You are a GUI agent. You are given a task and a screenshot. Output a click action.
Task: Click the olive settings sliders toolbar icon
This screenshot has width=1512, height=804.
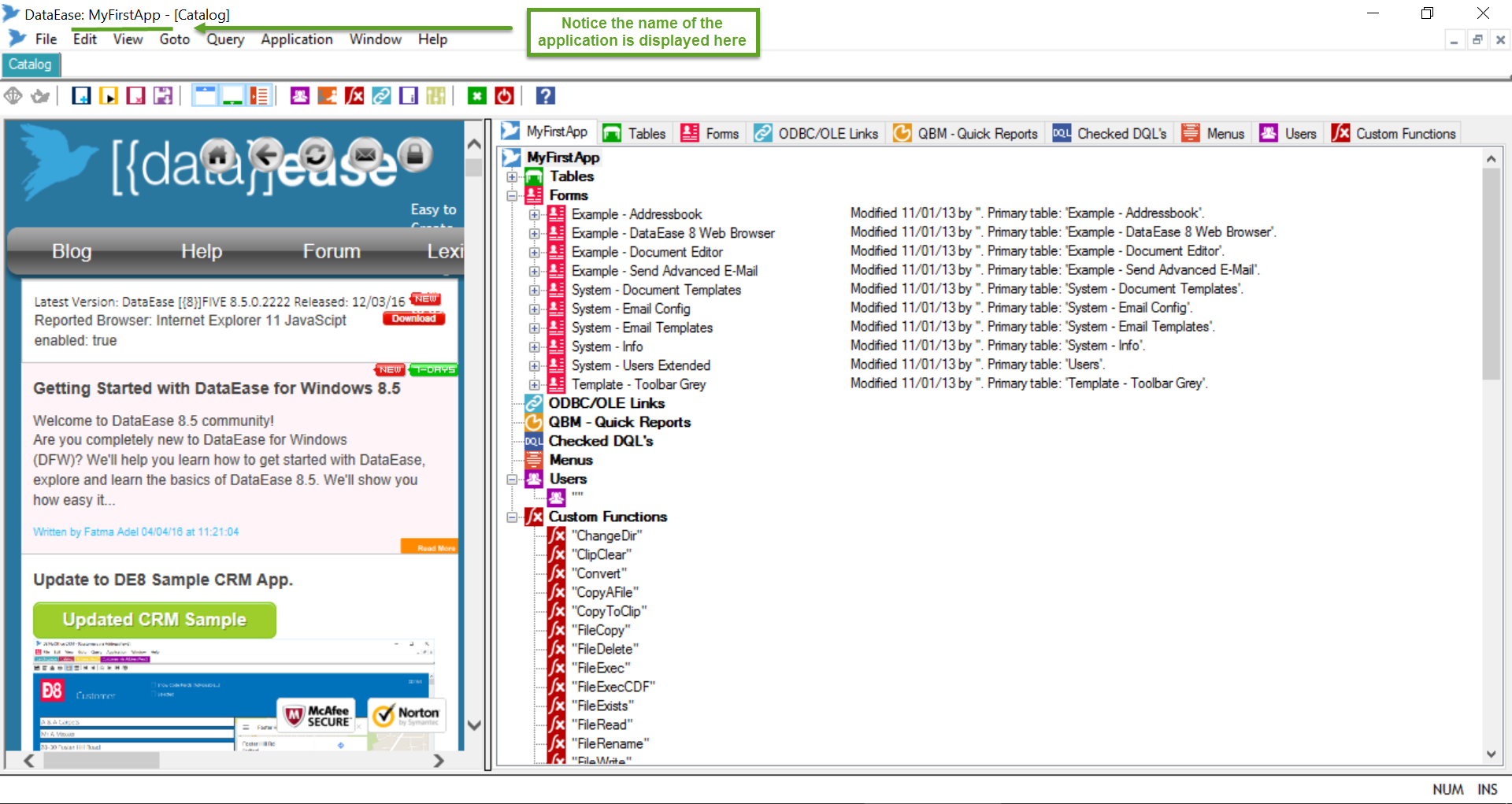pyautogui.click(x=435, y=96)
